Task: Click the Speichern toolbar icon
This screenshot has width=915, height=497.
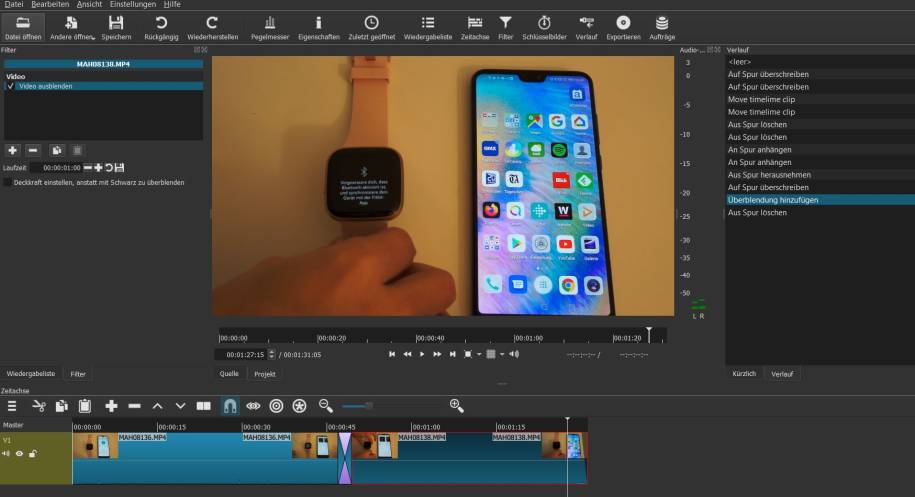Action: tap(116, 27)
